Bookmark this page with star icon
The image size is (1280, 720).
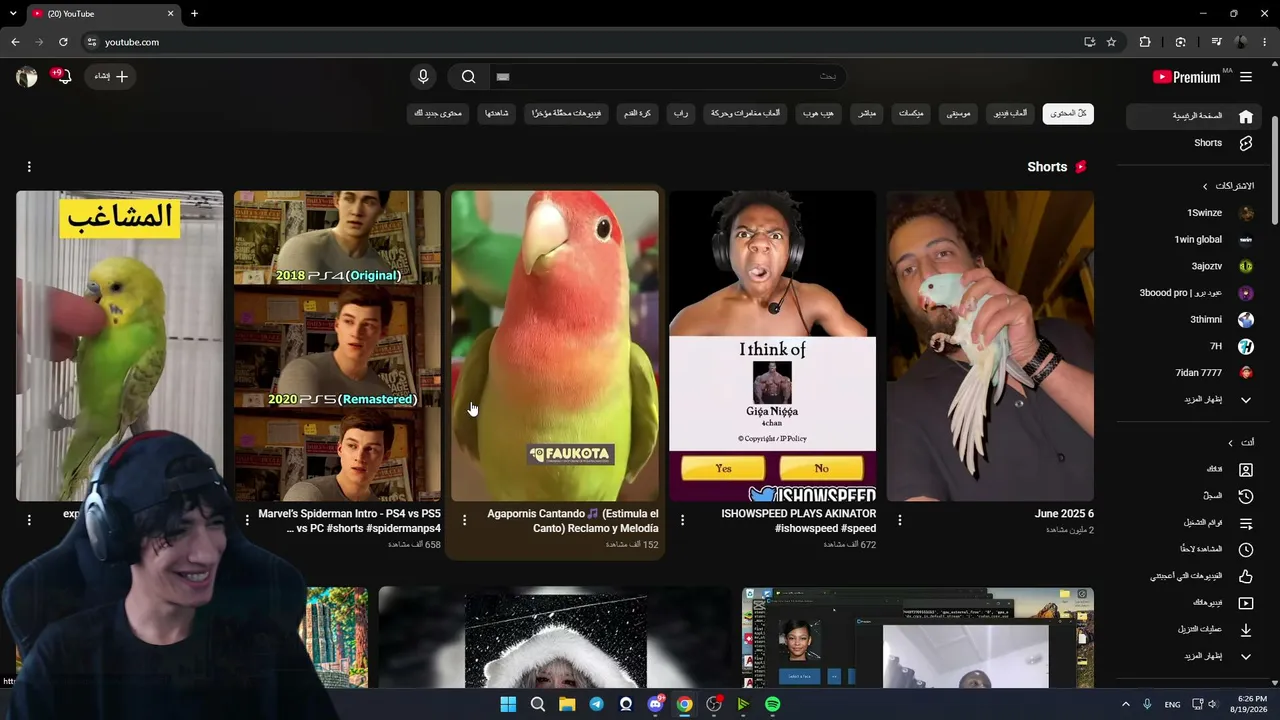click(1111, 42)
